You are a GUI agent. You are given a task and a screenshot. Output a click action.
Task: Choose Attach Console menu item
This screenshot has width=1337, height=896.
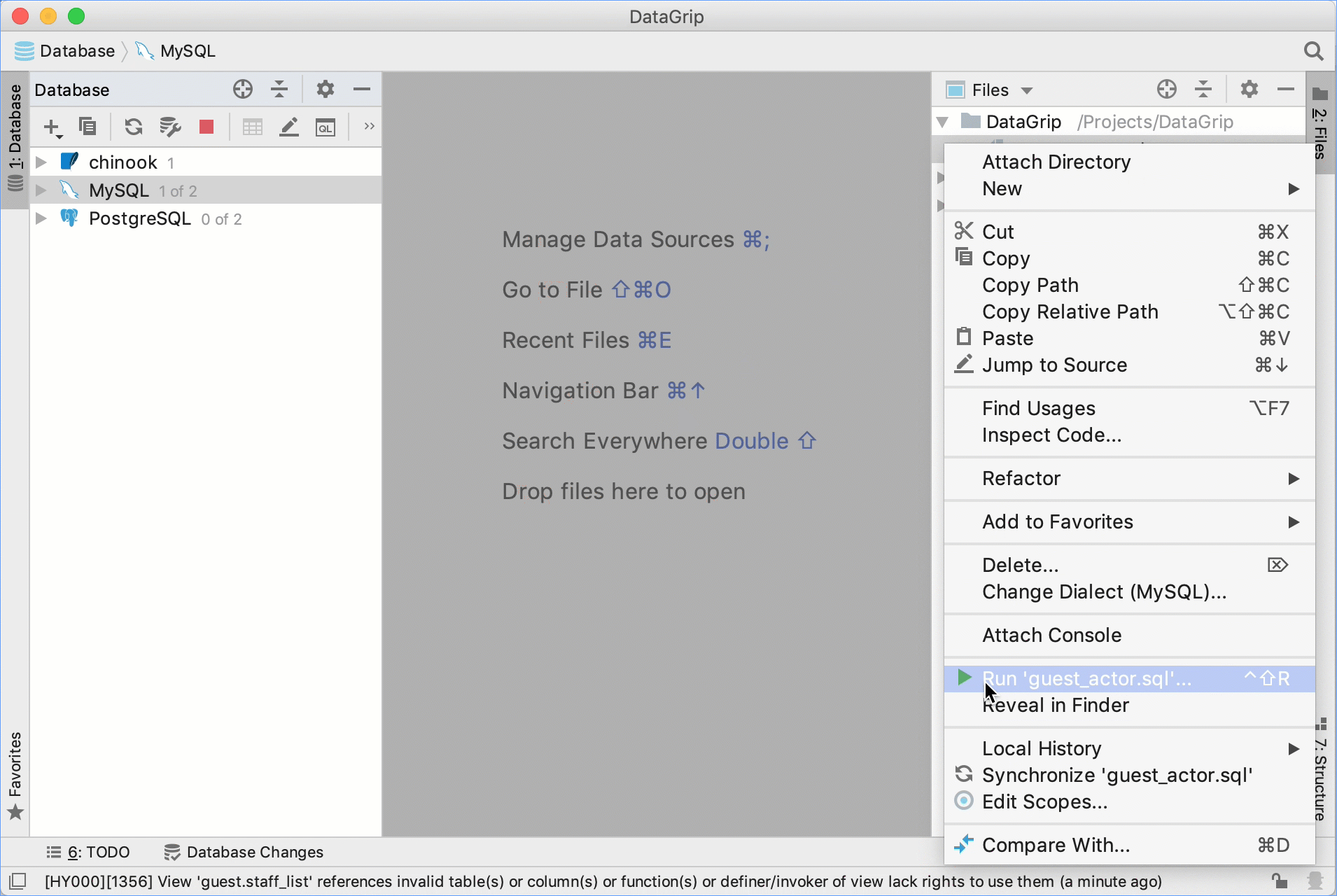coord(1129,635)
